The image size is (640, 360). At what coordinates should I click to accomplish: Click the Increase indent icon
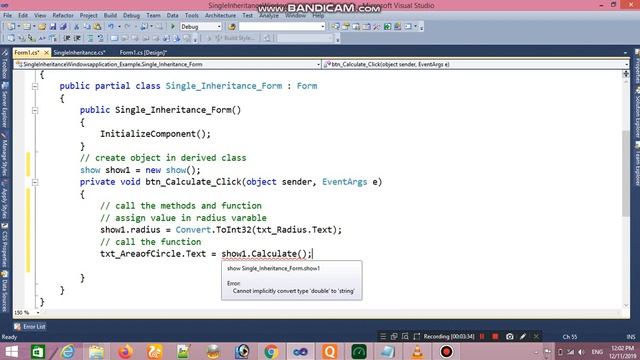pyautogui.click(x=77, y=38)
